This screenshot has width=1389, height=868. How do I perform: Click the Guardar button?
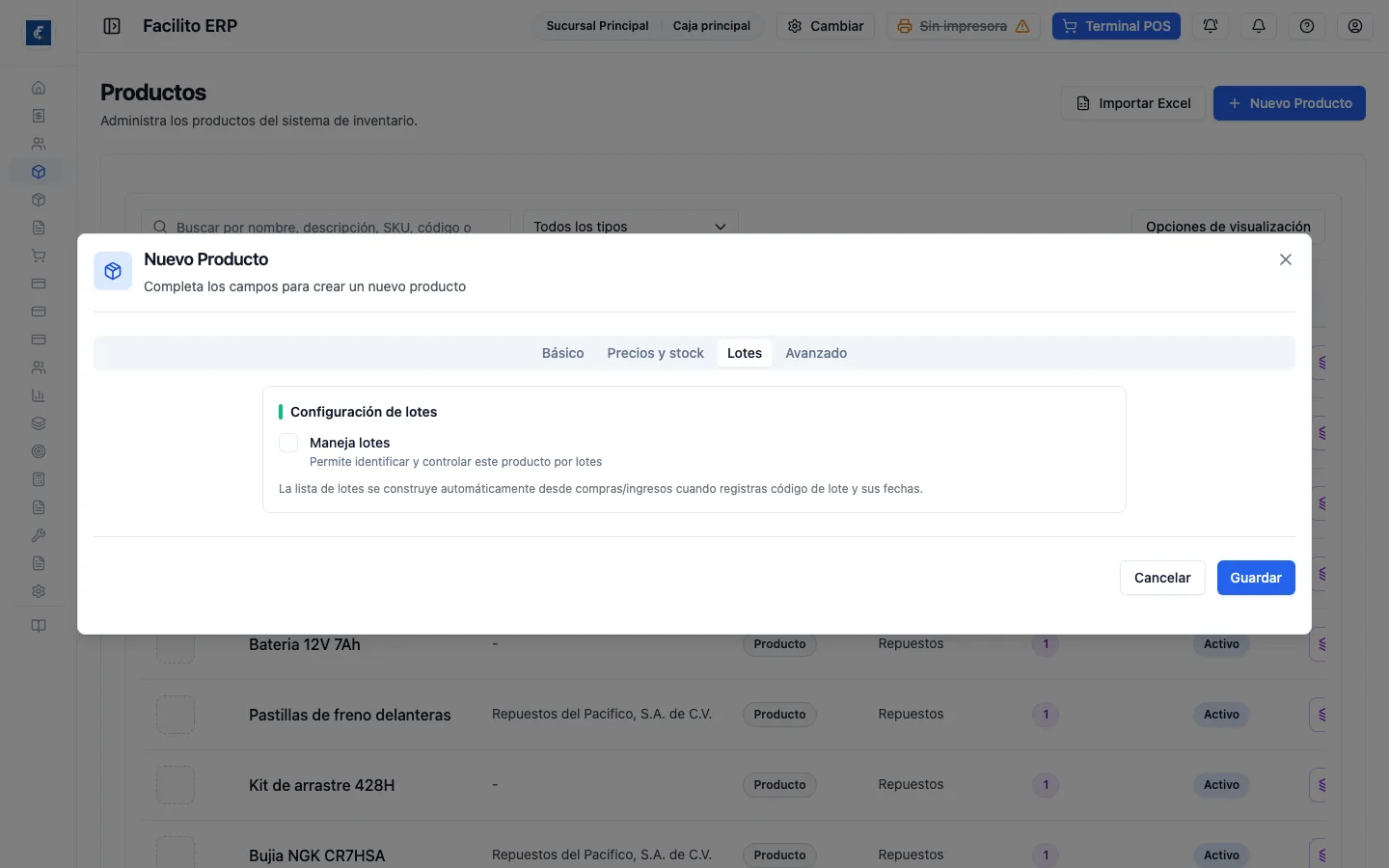tap(1256, 578)
